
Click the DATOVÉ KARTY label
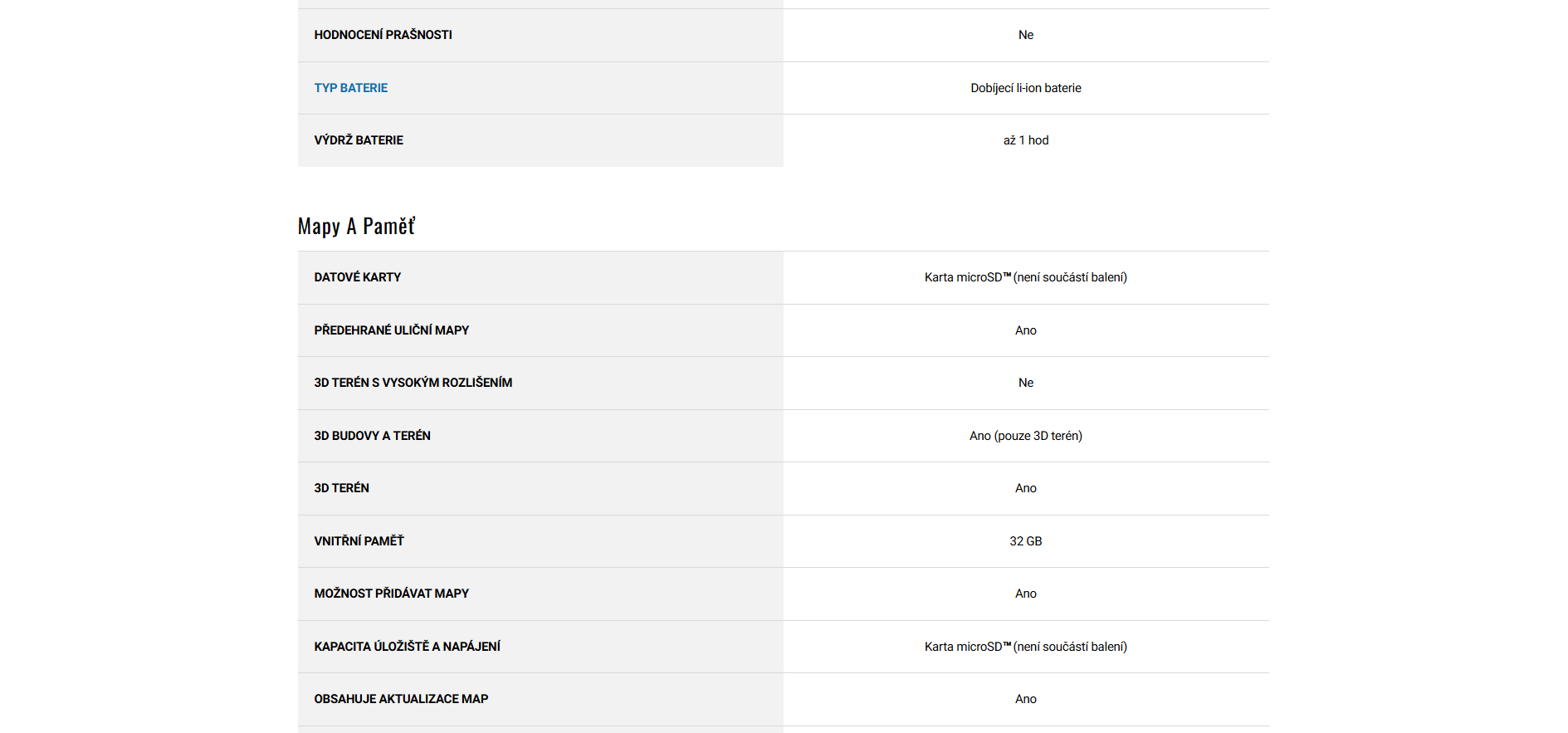(x=357, y=277)
